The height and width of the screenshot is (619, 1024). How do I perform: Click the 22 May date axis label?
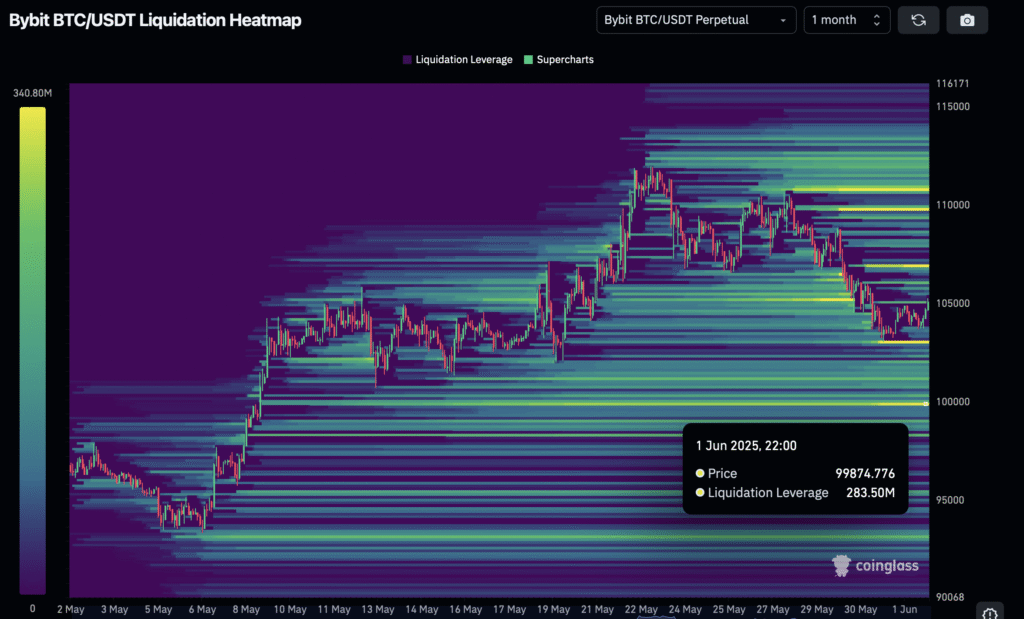click(641, 609)
